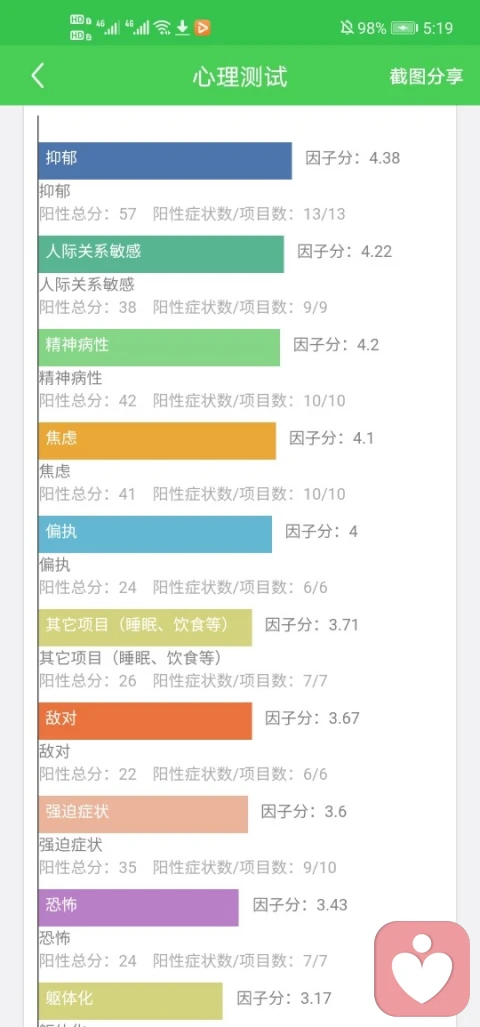
Task: Open the pink heart floating icon
Action: point(422,969)
